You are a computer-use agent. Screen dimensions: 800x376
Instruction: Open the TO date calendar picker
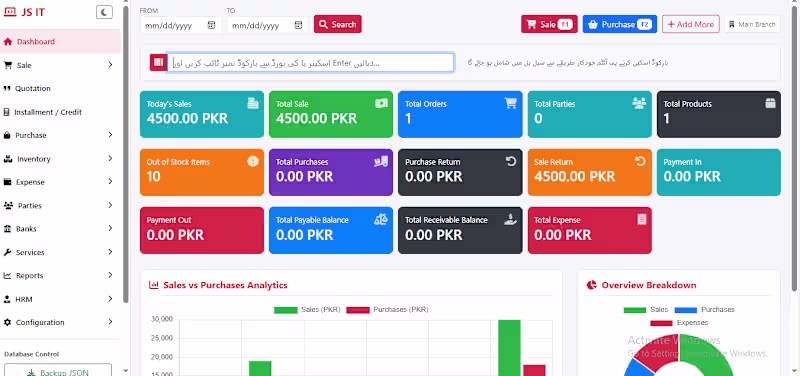pos(298,25)
